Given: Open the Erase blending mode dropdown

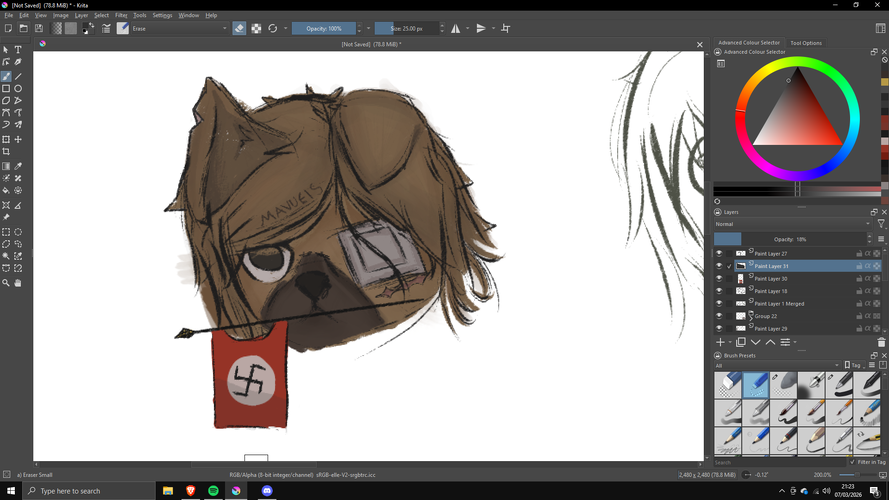Looking at the screenshot, I should pos(179,28).
